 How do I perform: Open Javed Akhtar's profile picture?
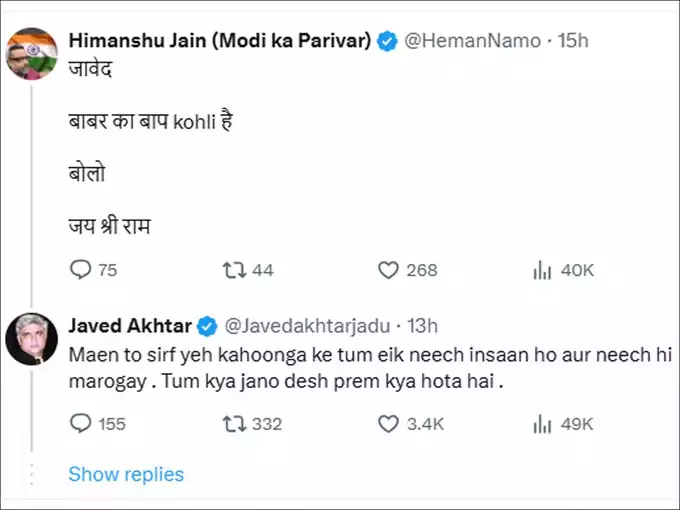pos(31,341)
